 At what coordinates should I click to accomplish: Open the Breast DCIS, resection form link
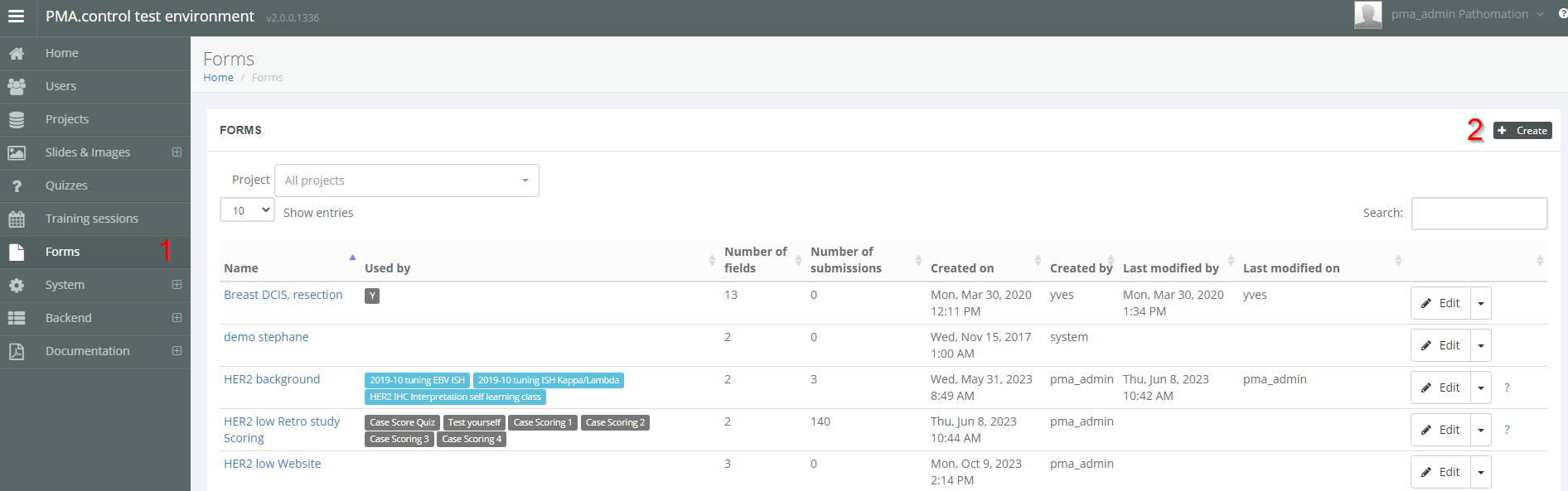pyautogui.click(x=283, y=295)
